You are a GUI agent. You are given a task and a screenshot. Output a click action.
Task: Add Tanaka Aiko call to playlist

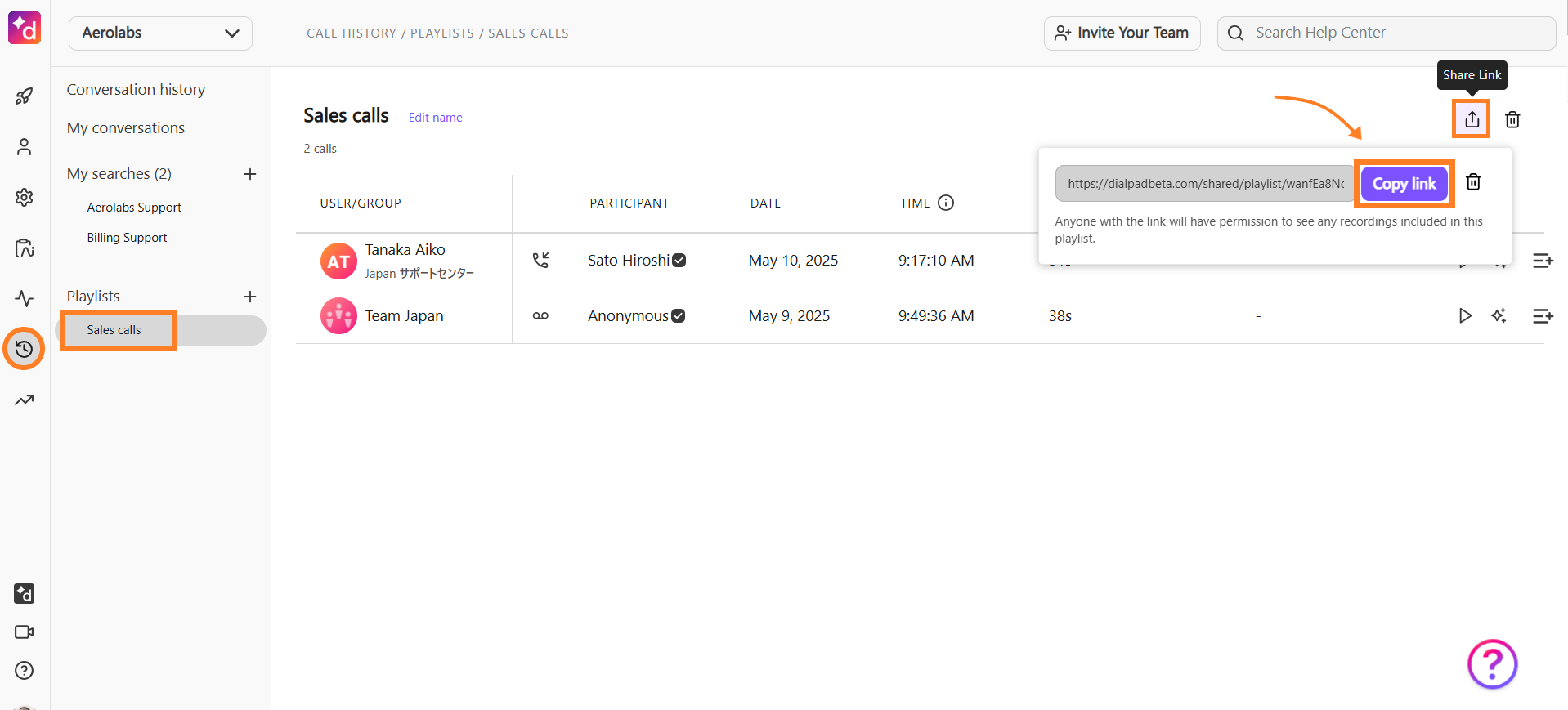pyautogui.click(x=1543, y=261)
